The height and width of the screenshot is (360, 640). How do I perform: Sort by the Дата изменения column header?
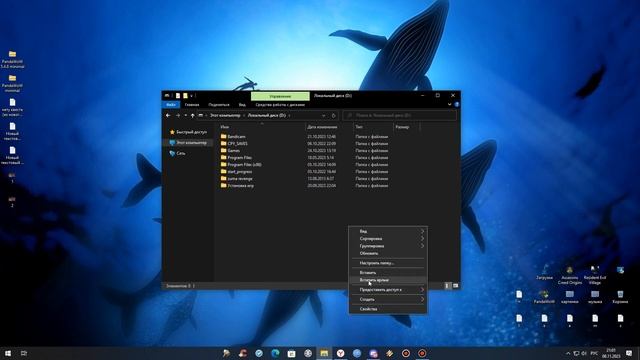coord(322,127)
